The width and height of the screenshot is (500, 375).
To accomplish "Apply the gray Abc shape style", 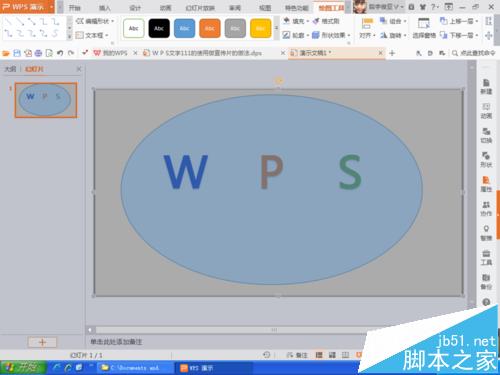I will (x=235, y=28).
